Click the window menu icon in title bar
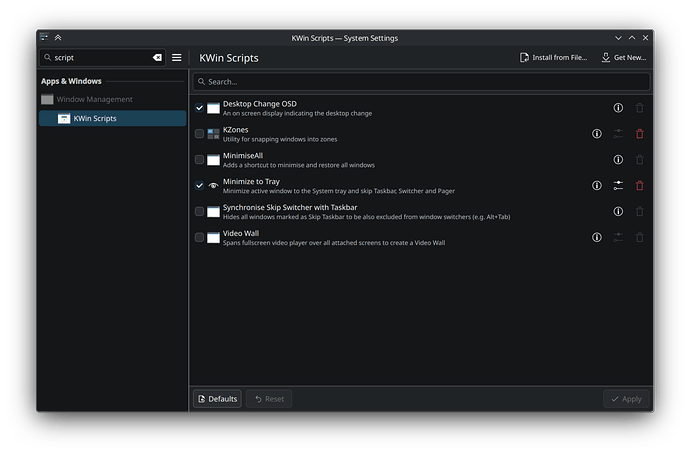The image size is (690, 454). pos(44,37)
